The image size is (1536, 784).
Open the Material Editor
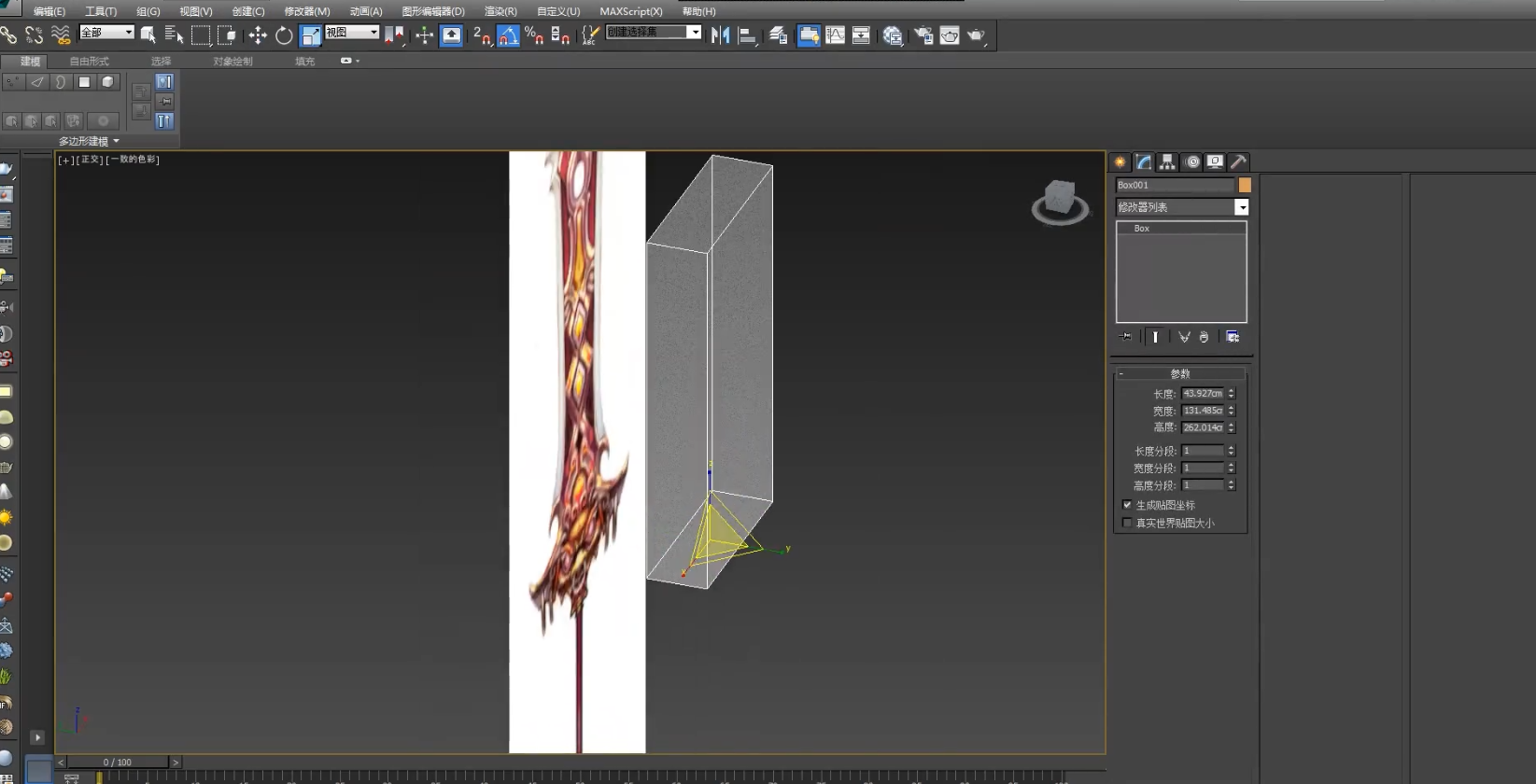coord(893,35)
